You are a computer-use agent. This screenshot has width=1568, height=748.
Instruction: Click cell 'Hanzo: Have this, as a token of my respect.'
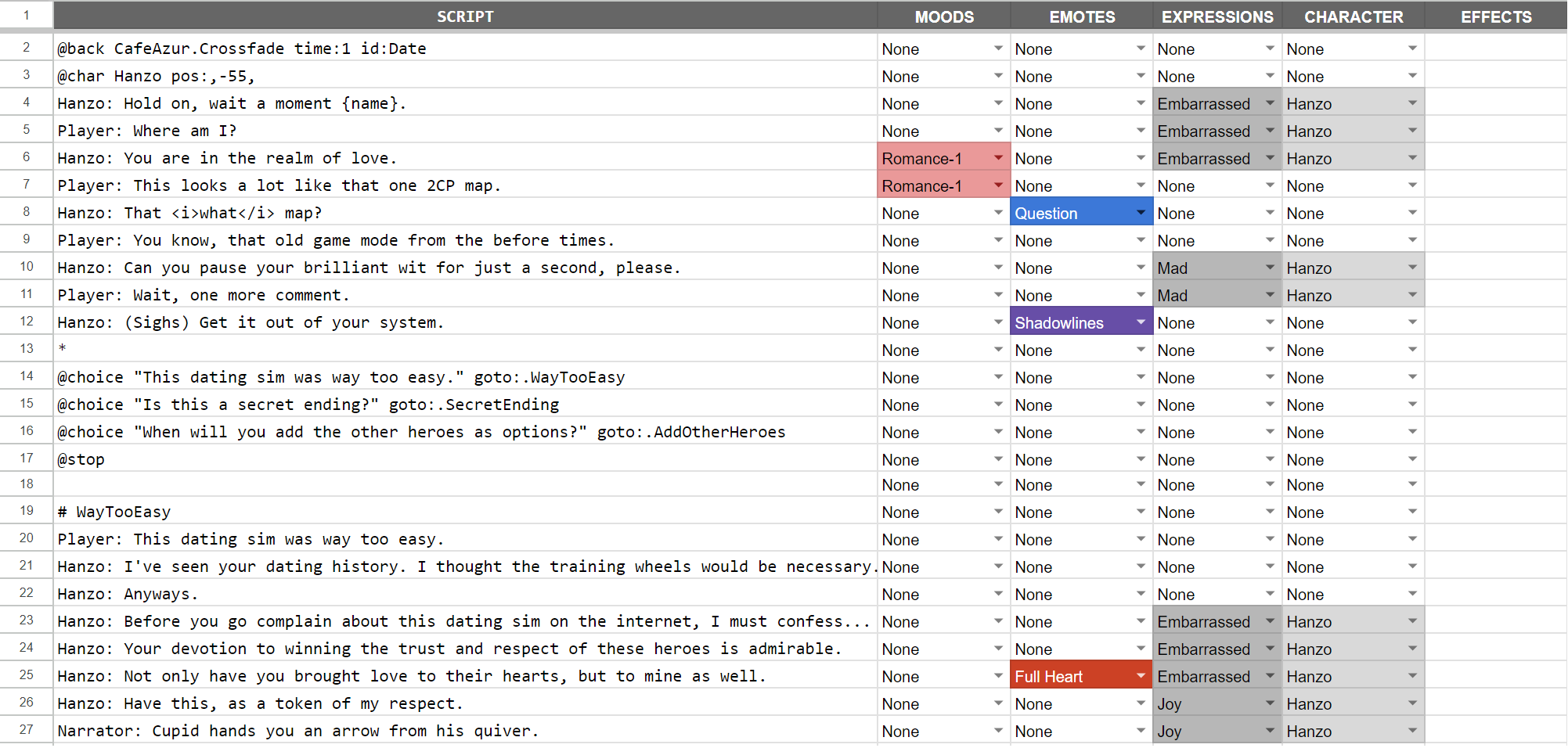tap(465, 703)
